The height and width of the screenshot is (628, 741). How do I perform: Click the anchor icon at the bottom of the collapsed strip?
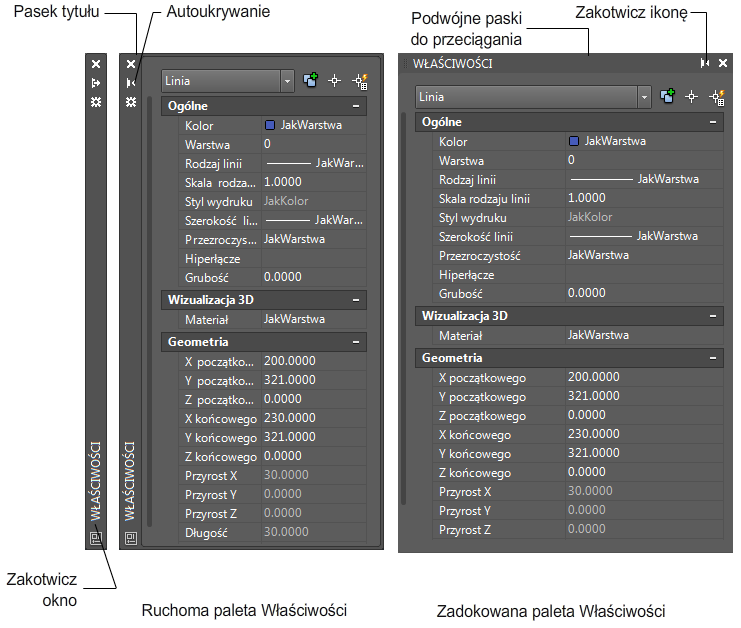pyautogui.click(x=96, y=538)
